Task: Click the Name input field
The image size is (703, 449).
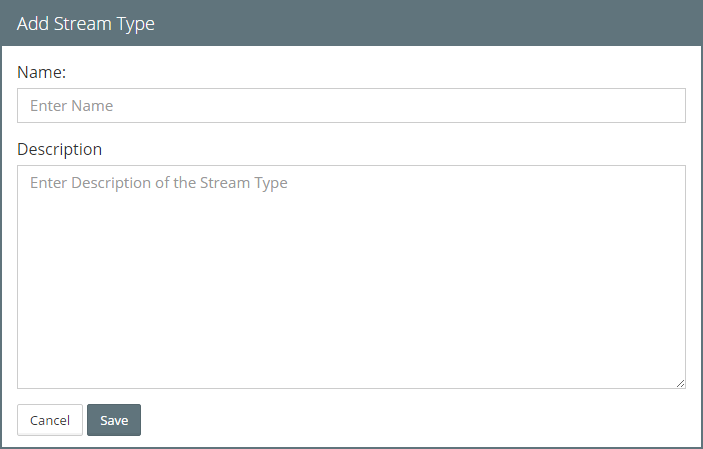Action: 351,105
